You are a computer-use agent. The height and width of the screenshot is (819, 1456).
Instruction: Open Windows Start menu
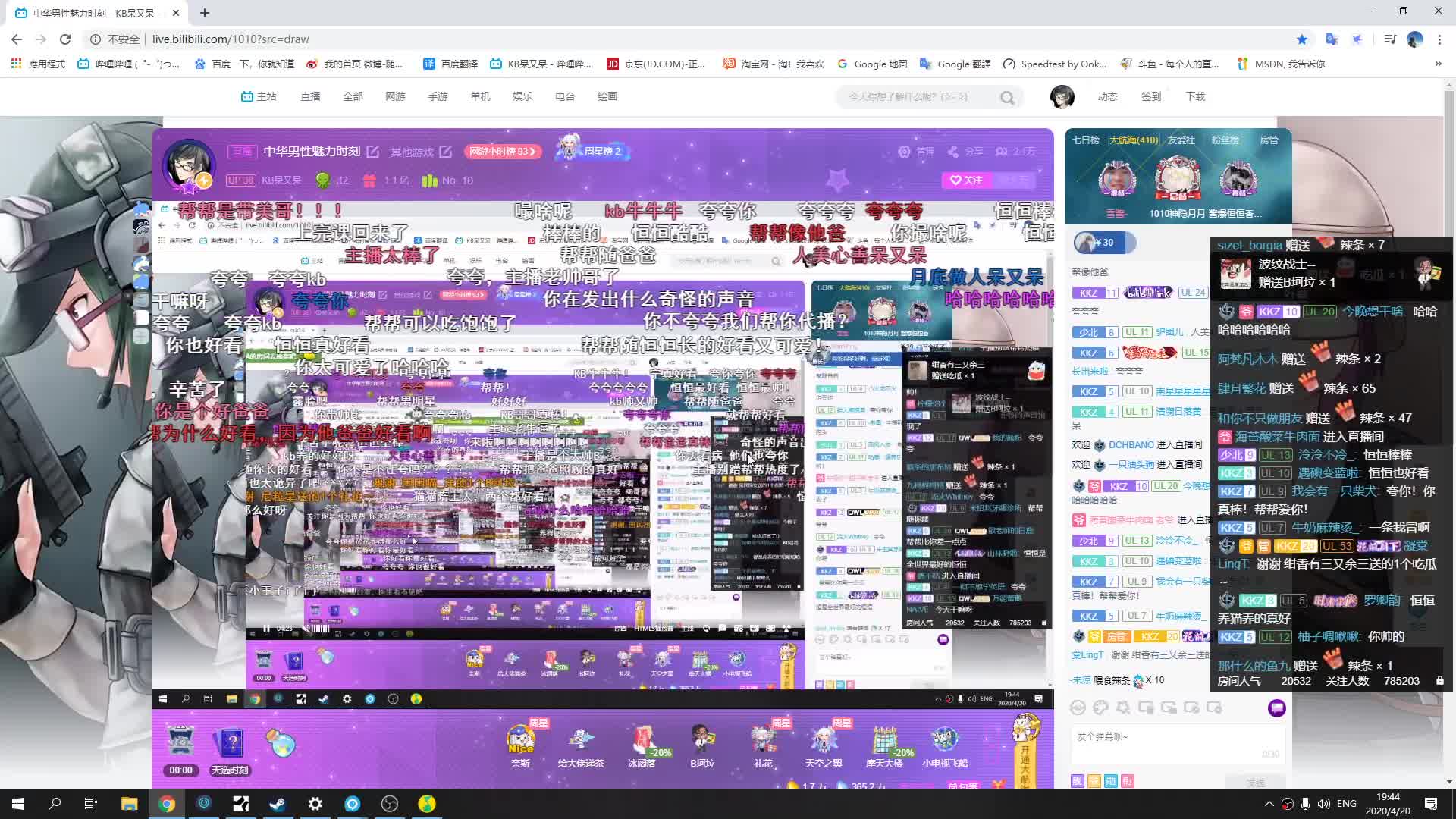18,804
